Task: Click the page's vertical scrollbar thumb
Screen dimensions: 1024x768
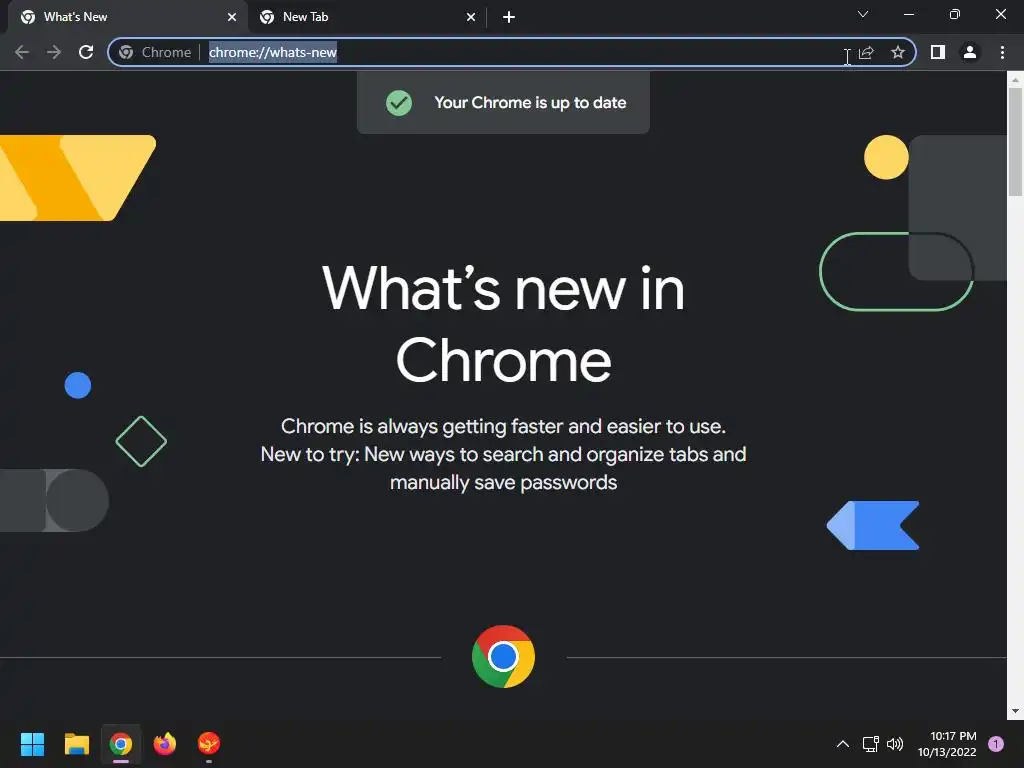Action: click(1015, 141)
